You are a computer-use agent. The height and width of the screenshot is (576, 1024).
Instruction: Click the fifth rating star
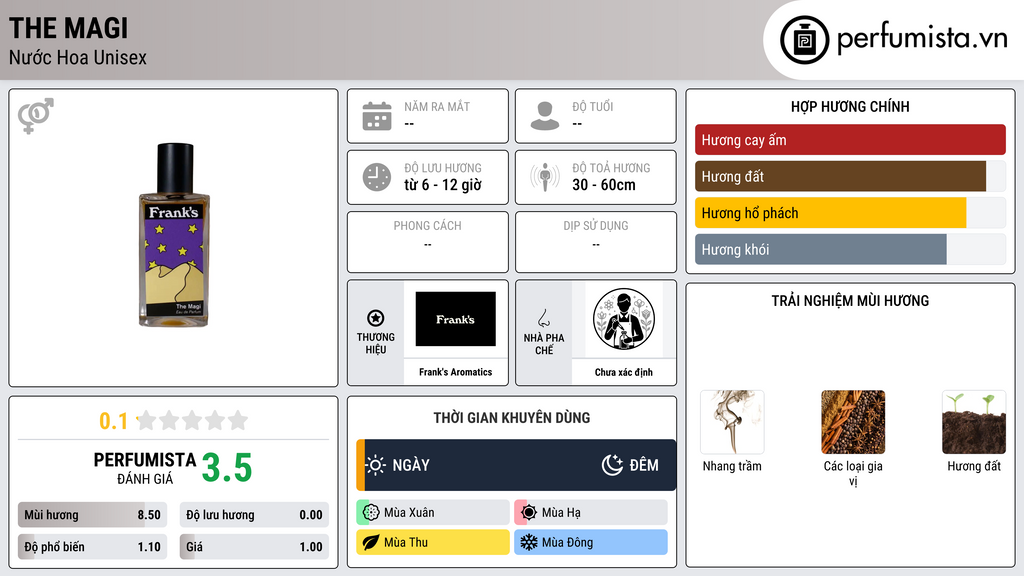(x=238, y=420)
